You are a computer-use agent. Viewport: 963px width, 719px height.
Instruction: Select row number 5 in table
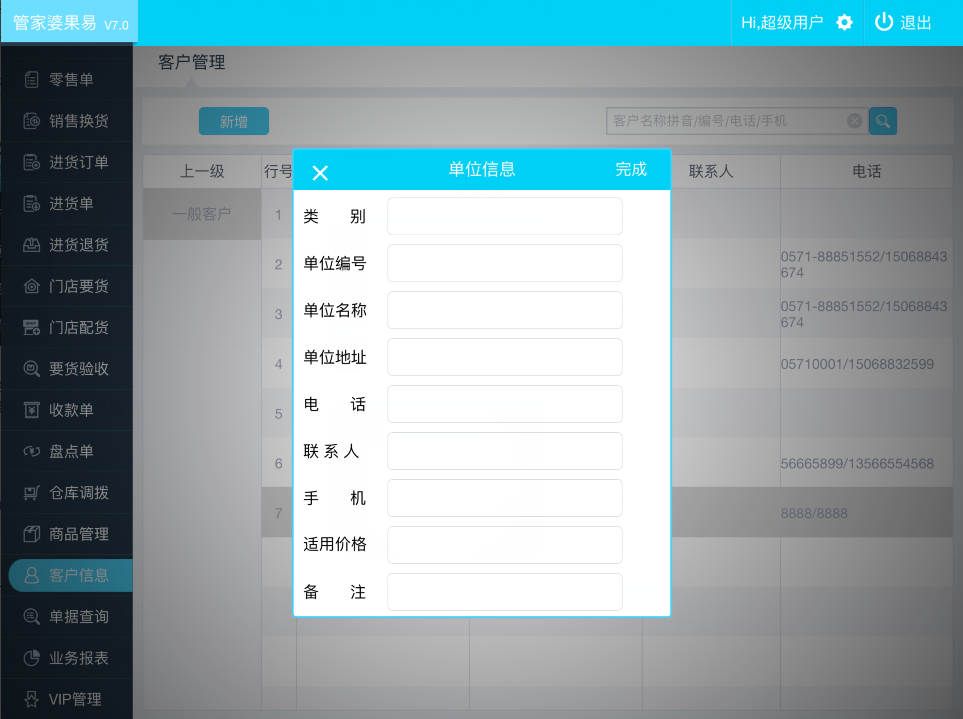[x=279, y=414]
